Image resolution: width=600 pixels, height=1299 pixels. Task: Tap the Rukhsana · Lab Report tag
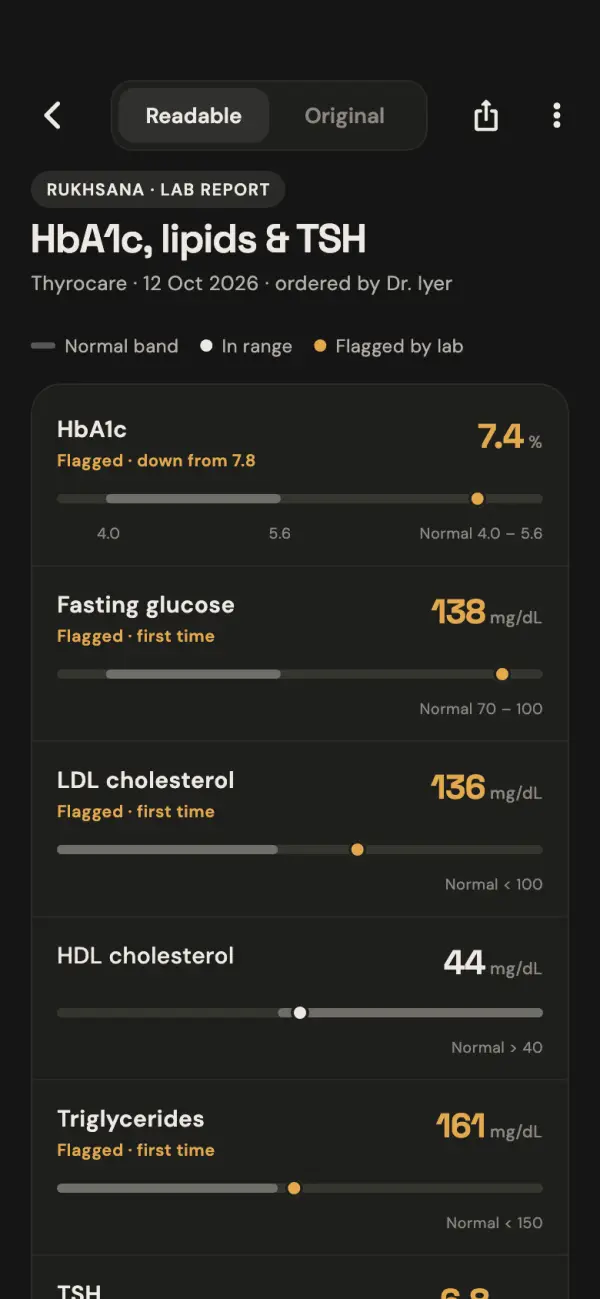158,189
